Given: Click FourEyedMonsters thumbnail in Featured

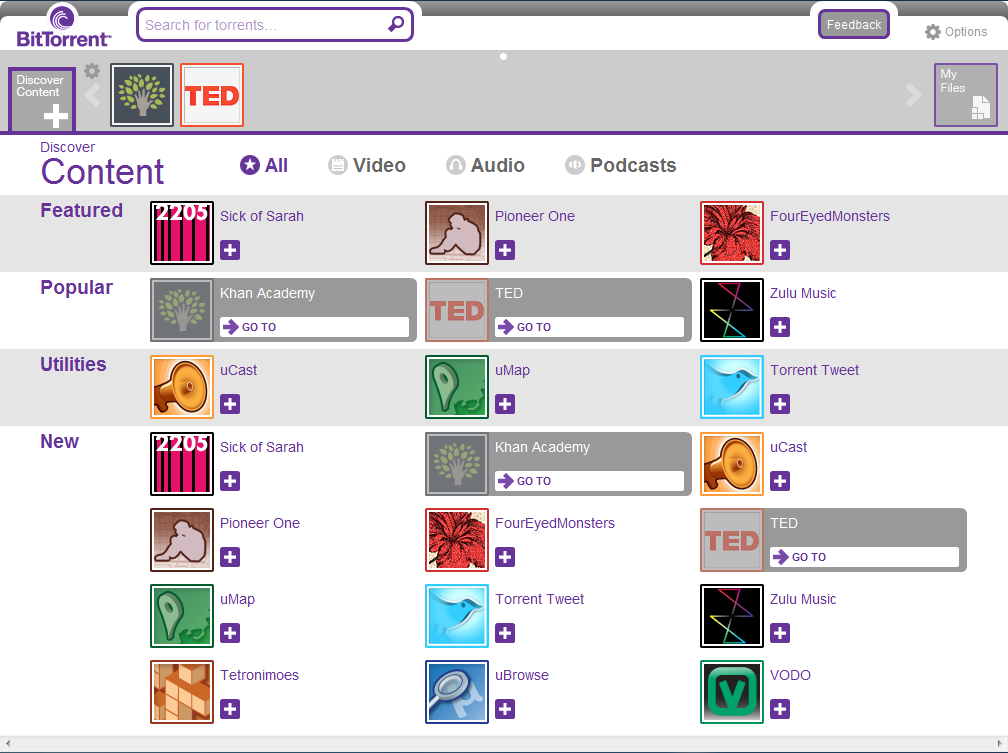Looking at the screenshot, I should (732, 233).
